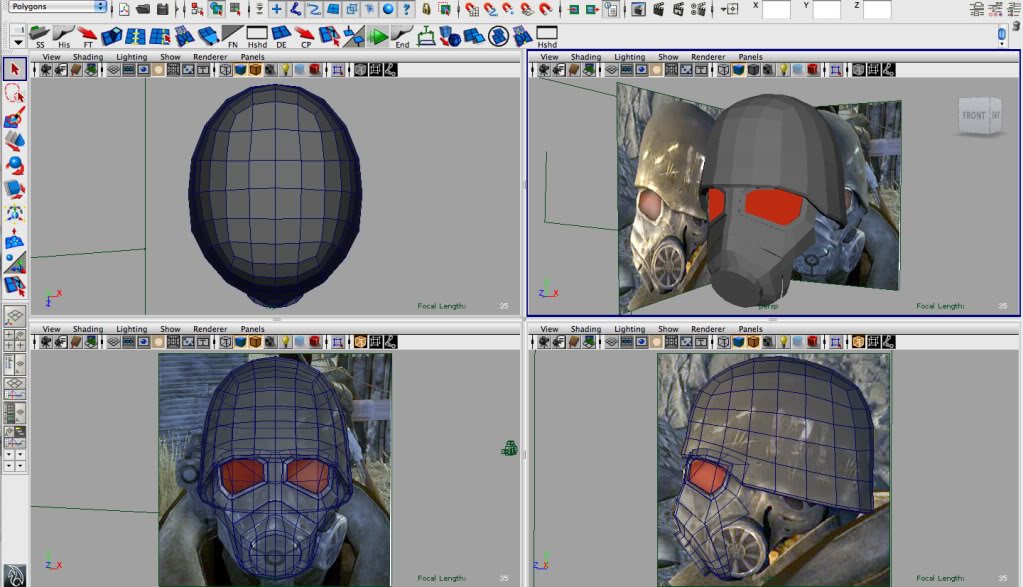Image resolution: width=1023 pixels, height=587 pixels.
Task: Click the FT shelf icon
Action: click(88, 37)
